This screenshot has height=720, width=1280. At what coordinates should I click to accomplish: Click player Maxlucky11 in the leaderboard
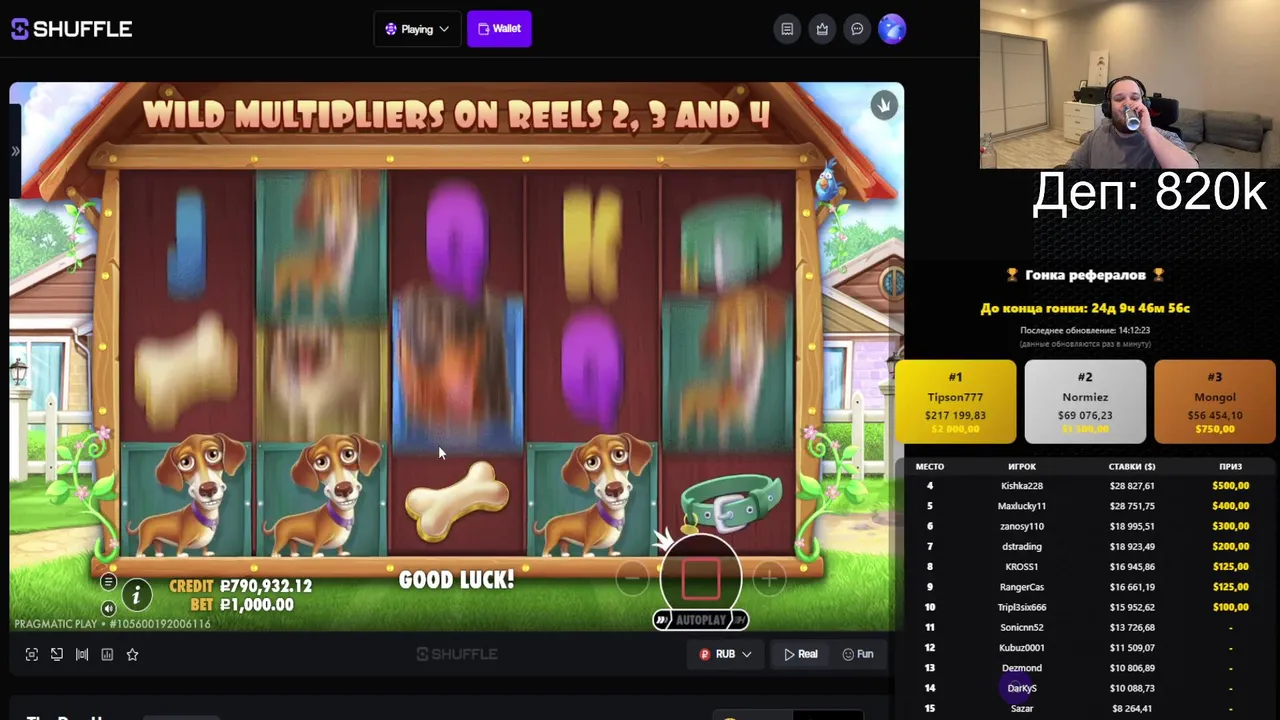(x=1021, y=506)
